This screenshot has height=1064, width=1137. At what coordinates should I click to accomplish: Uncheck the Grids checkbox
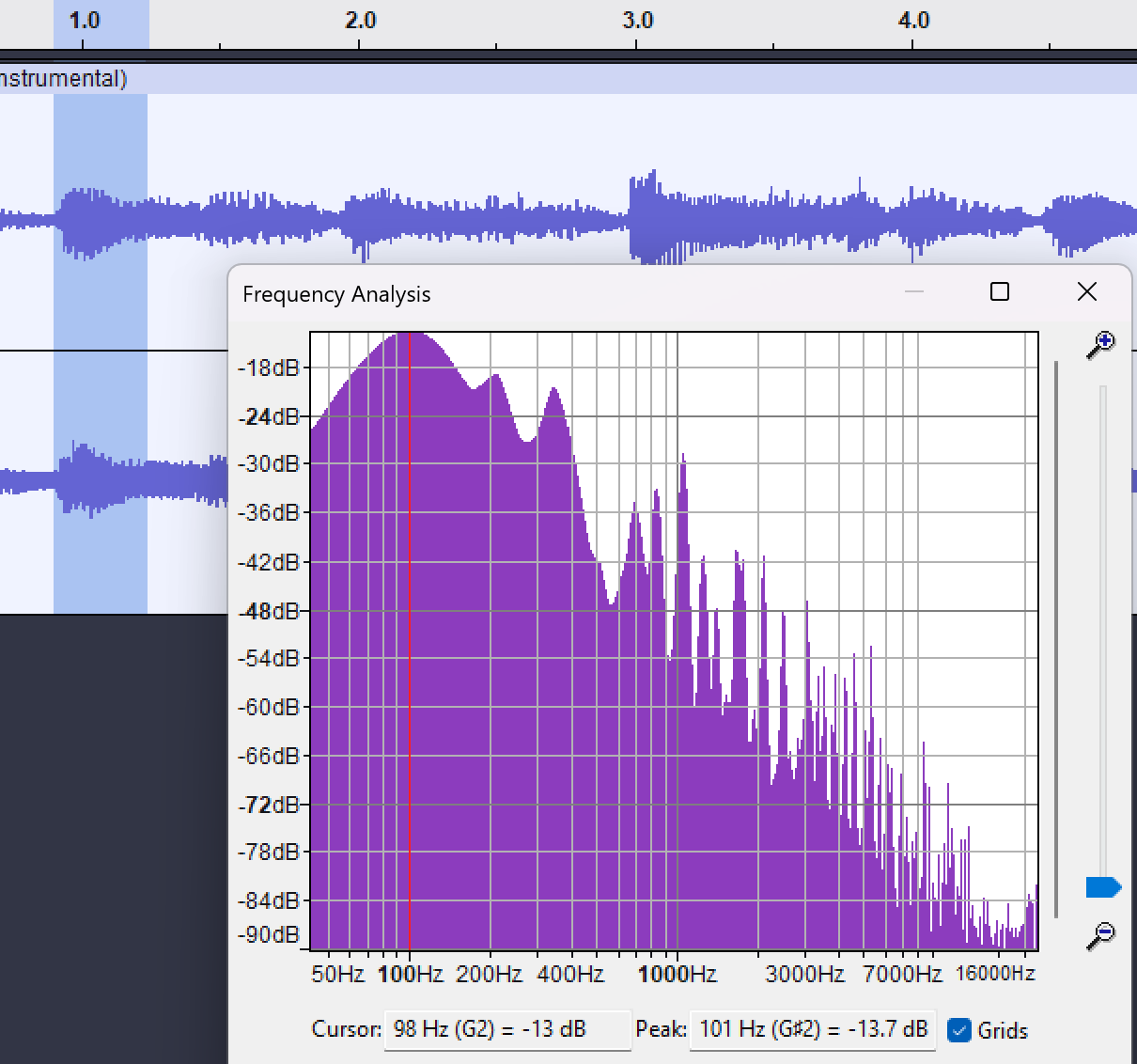(959, 1031)
